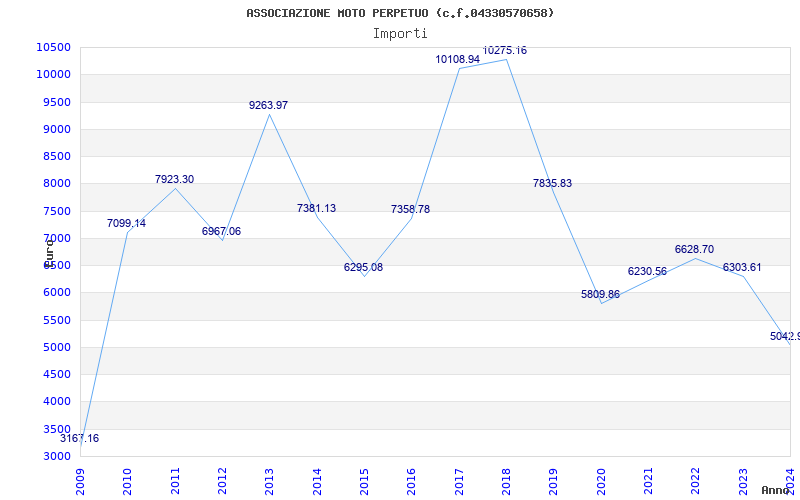Image resolution: width=800 pixels, height=500 pixels.
Task: Click the y-axis value 10000
Action: [53, 74]
